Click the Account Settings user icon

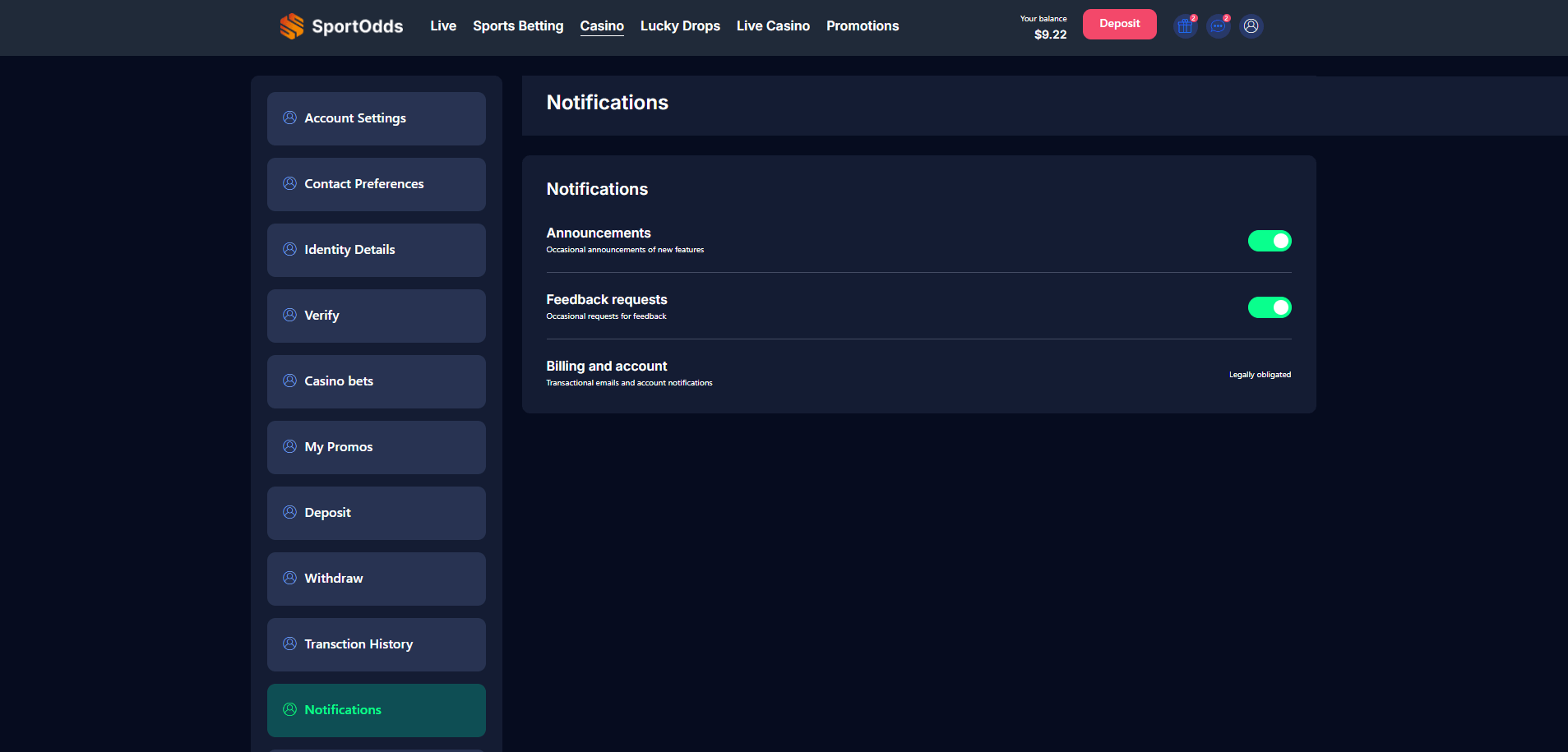click(x=289, y=118)
